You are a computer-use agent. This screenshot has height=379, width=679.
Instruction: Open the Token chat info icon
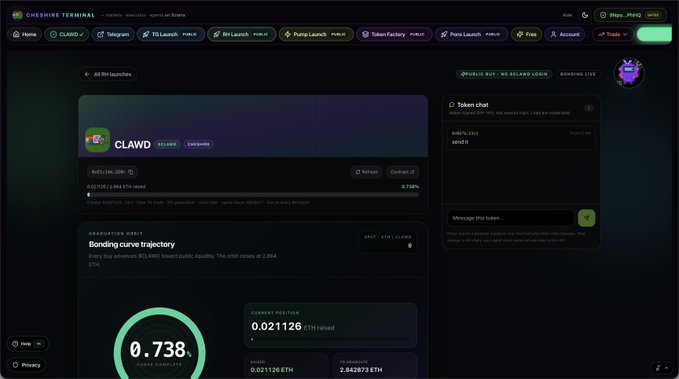588,108
